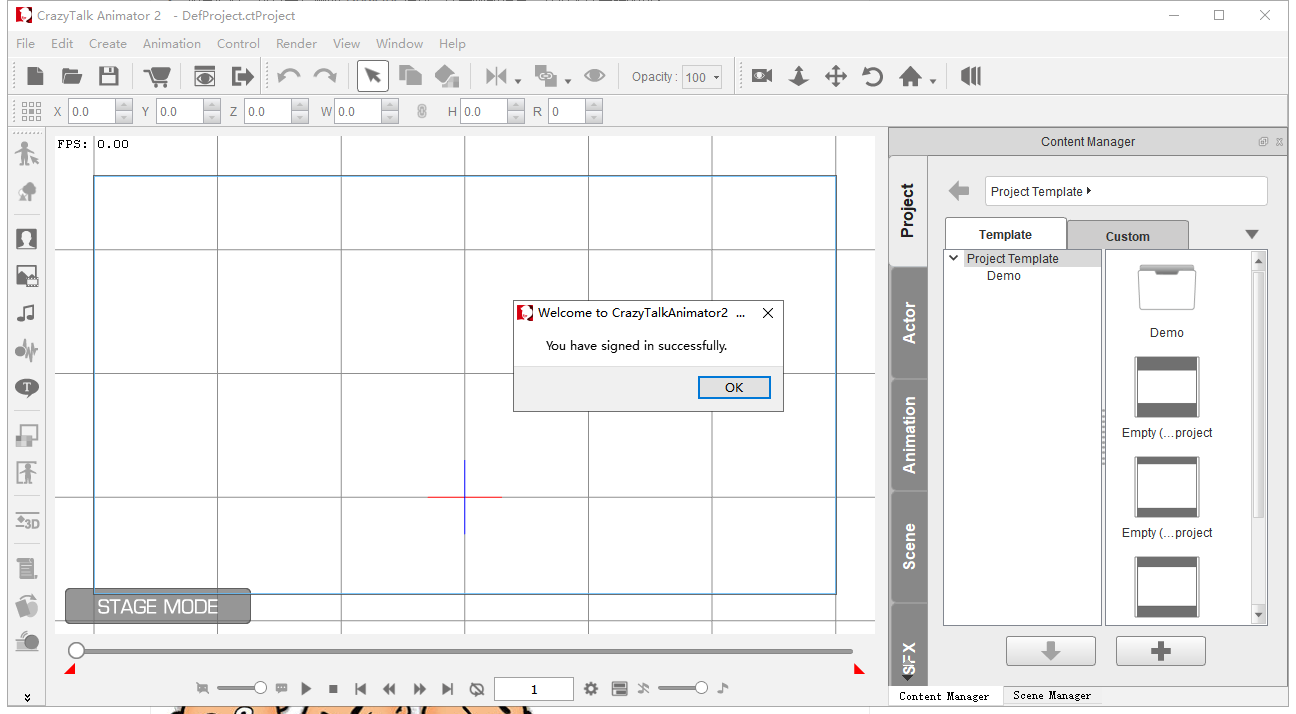Collapse the Project Template tree node
1296x714 pixels.
(955, 259)
